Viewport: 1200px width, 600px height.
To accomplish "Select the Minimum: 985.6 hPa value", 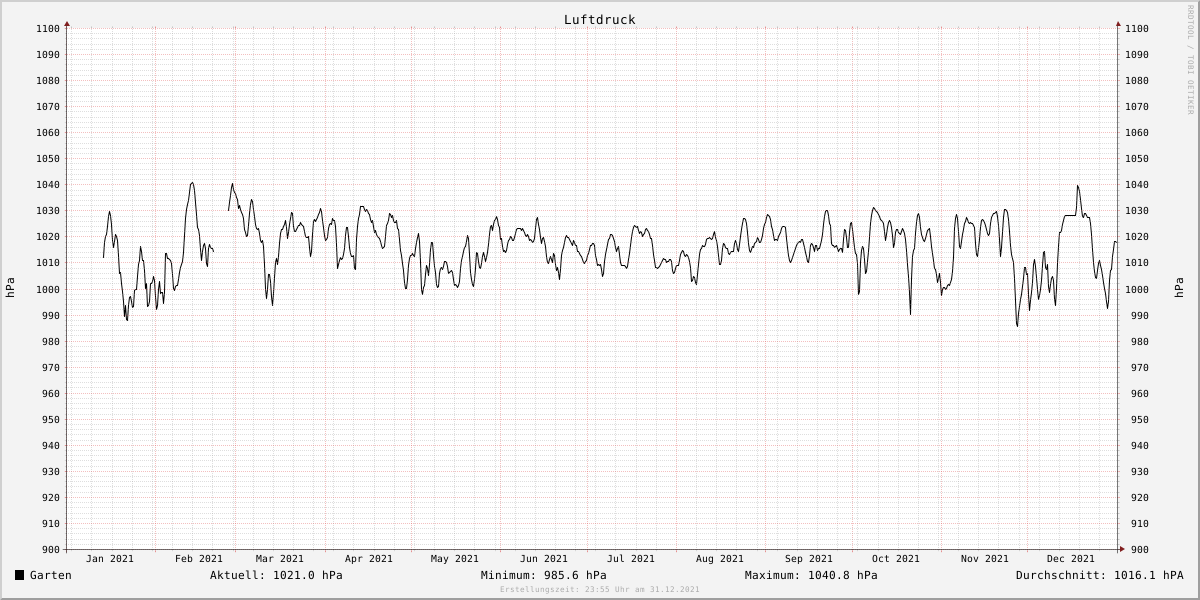I will [543, 575].
